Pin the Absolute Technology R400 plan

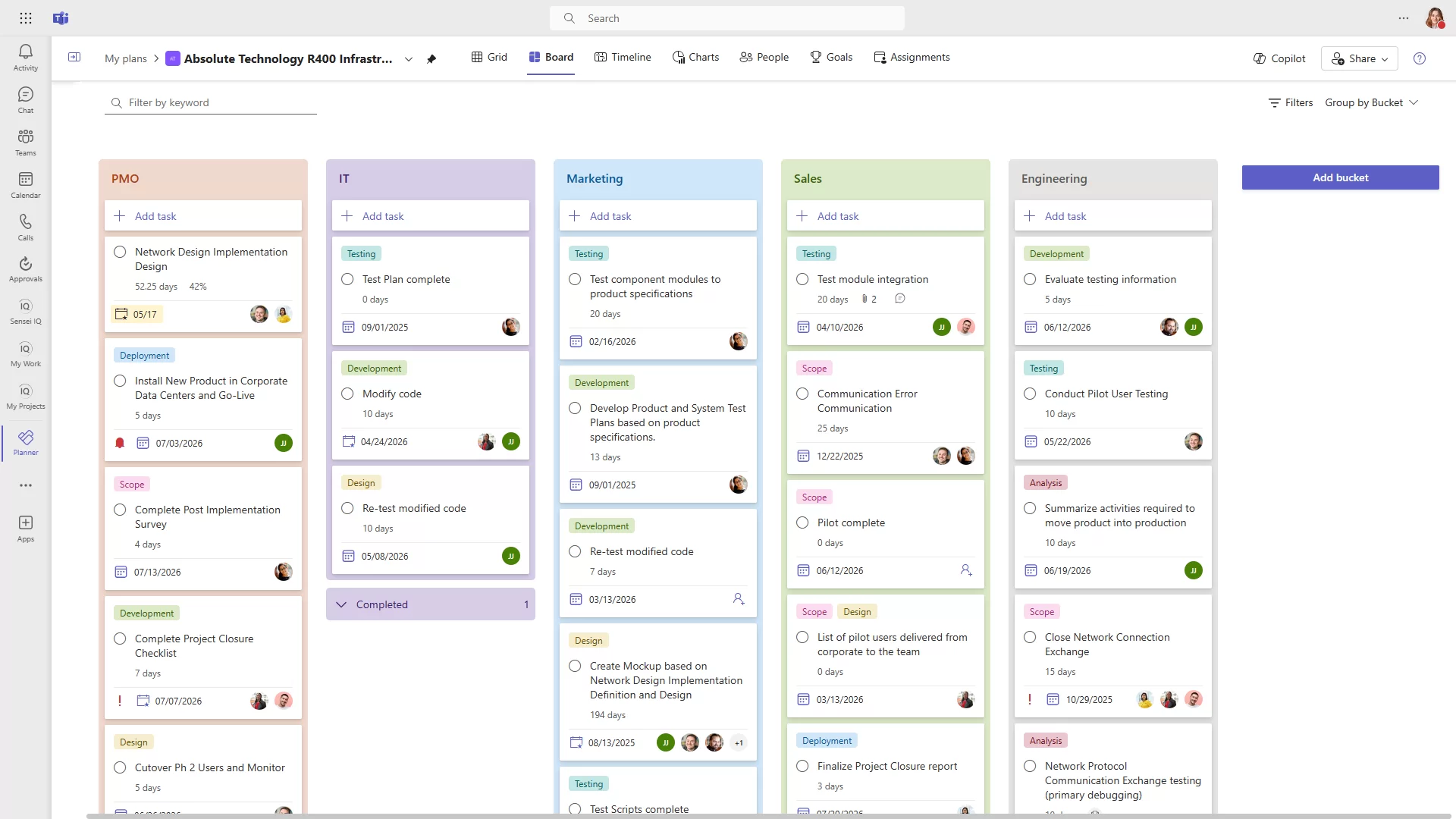432,58
